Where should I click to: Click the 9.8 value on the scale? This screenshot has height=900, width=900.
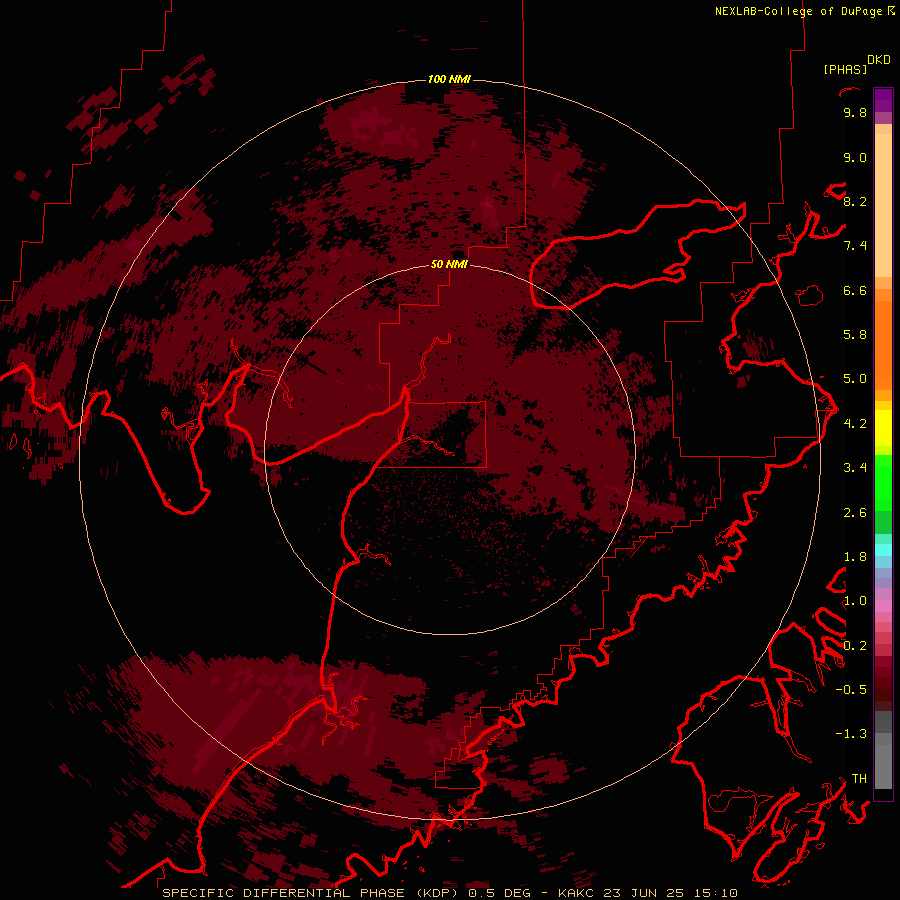(x=855, y=112)
